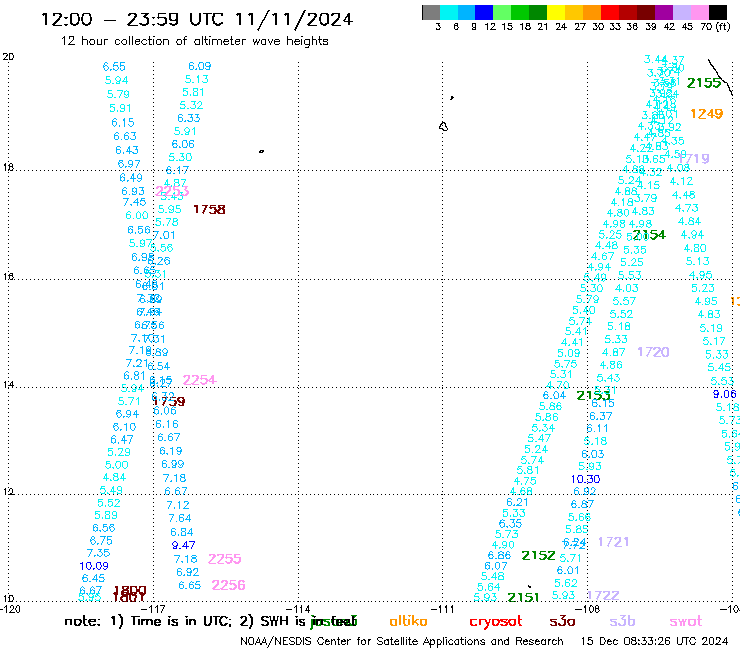Click the yellow swatch in the color scale

tap(556, 12)
